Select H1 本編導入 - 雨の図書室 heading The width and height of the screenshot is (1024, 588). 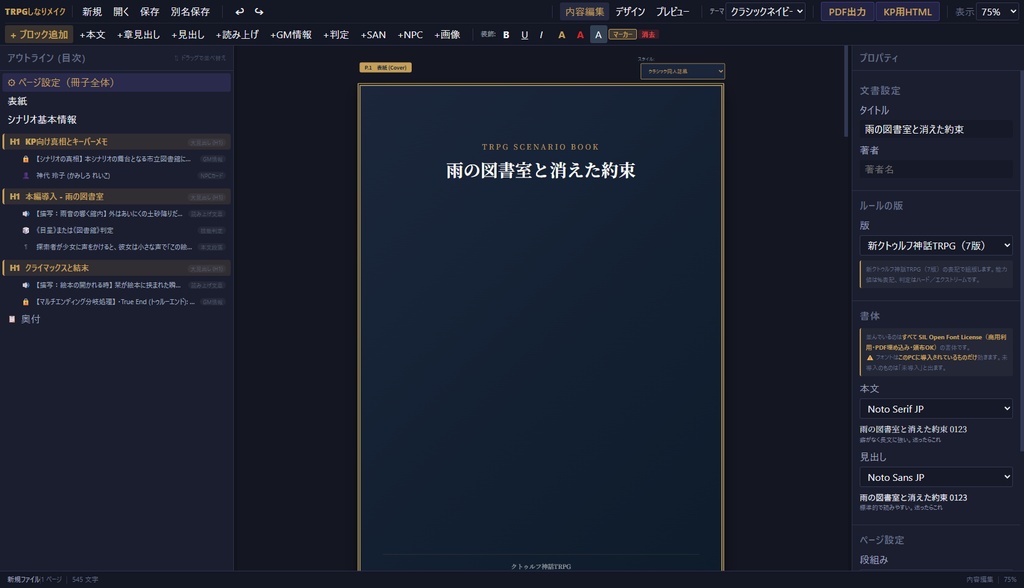click(x=116, y=197)
